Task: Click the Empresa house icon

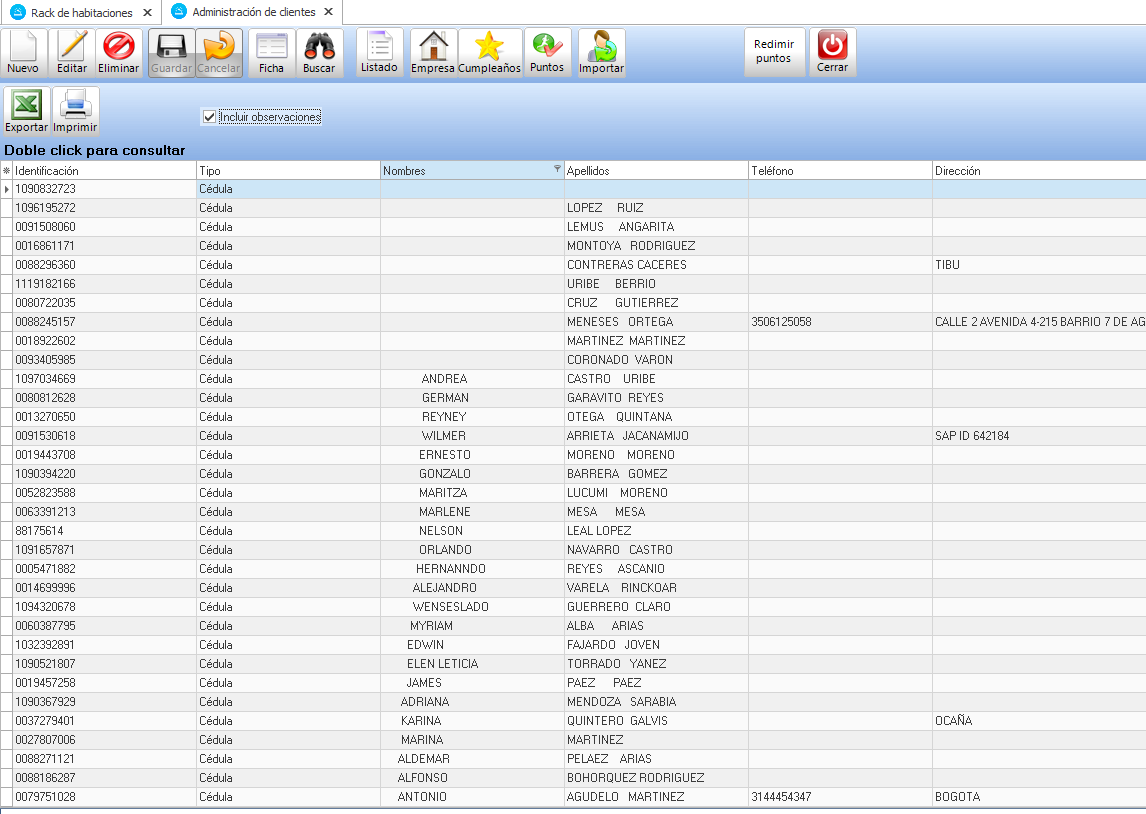Action: (433, 53)
